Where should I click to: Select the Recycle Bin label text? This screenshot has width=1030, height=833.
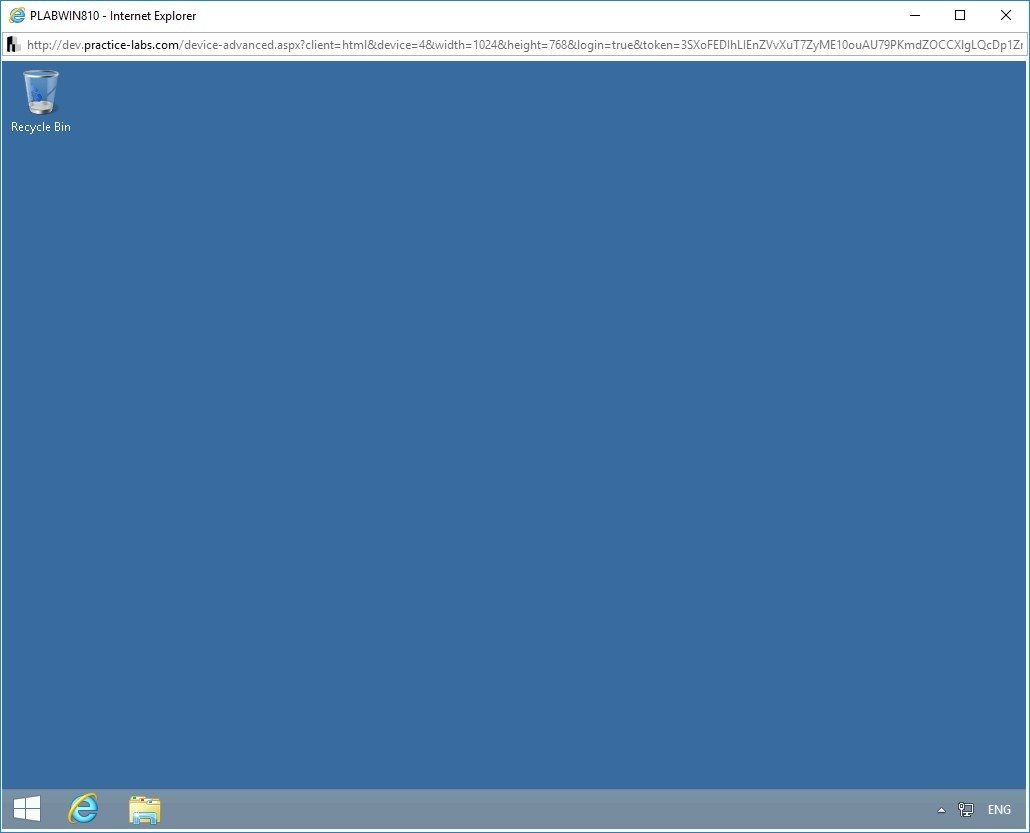point(40,127)
